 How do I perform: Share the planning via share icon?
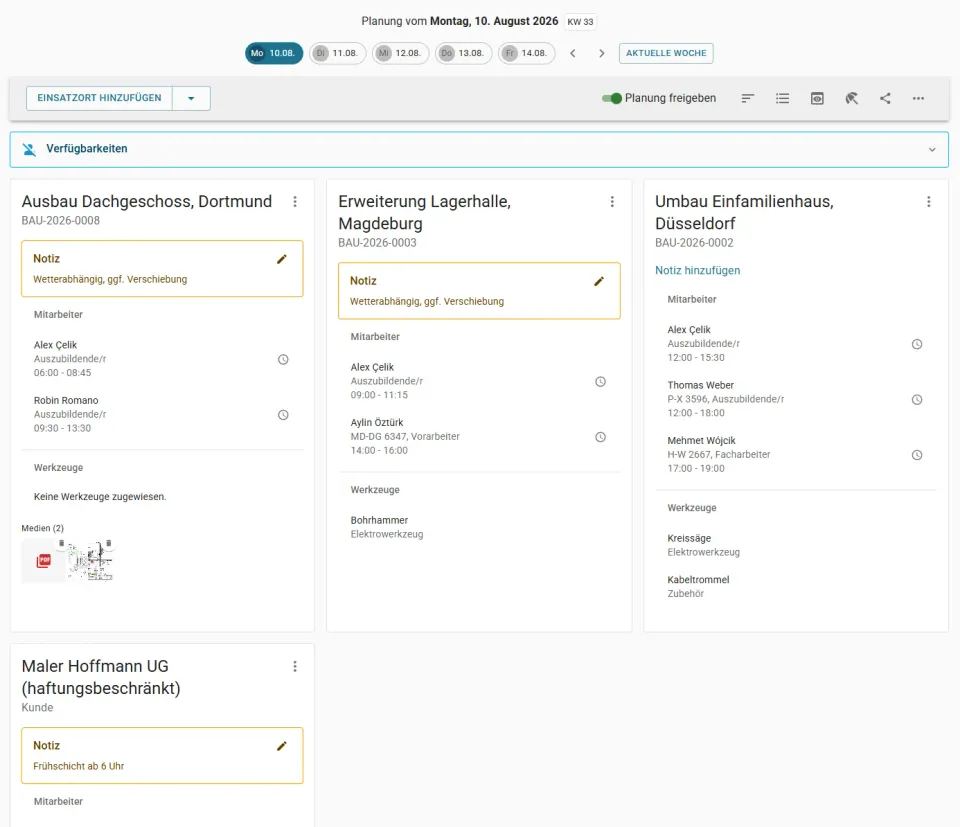[x=885, y=98]
